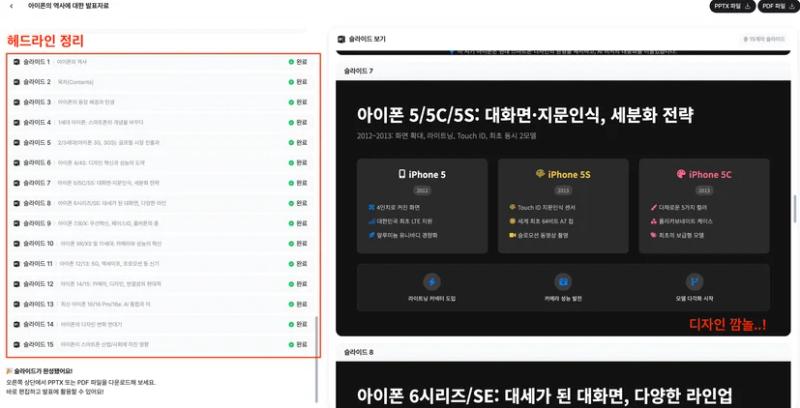Click the green 완료 check on 슬라이드 5
The width and height of the screenshot is (800, 408).
click(x=291, y=142)
